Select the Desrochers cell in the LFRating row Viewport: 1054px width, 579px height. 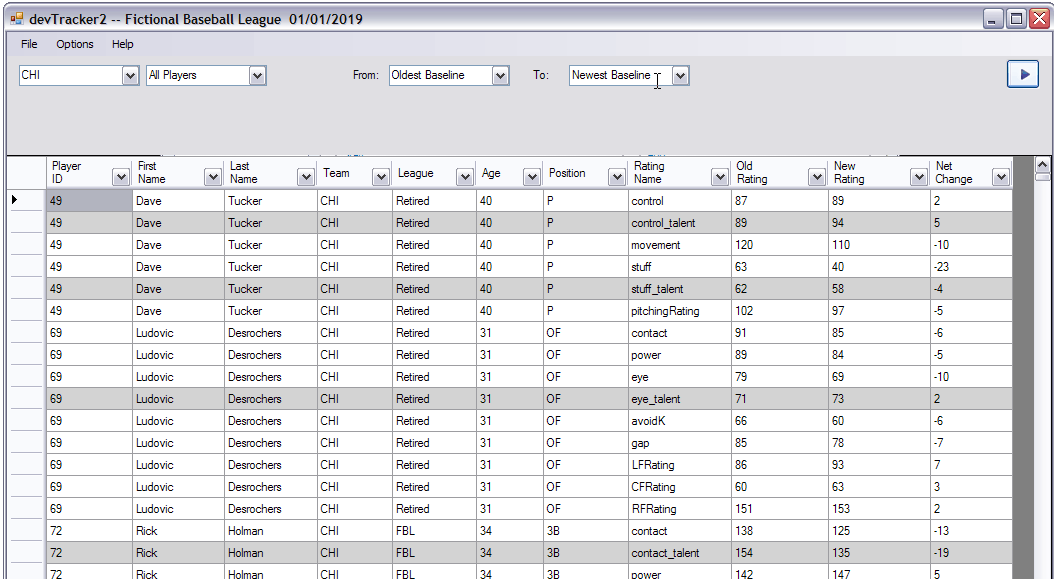coord(271,465)
